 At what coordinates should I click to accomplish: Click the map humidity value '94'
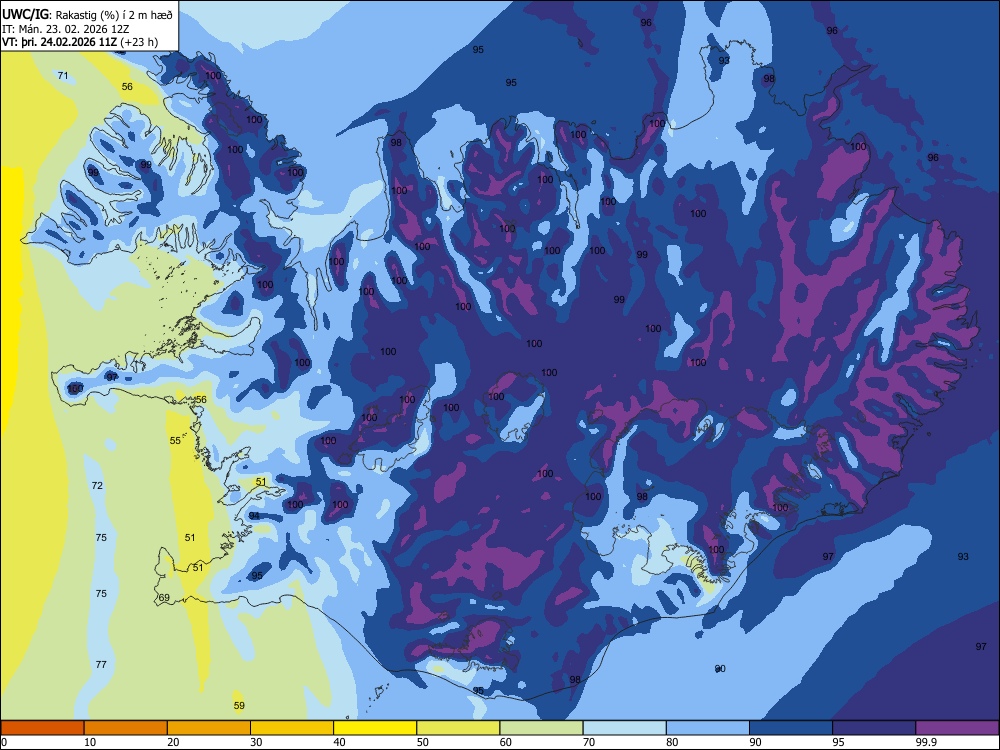coord(254,516)
